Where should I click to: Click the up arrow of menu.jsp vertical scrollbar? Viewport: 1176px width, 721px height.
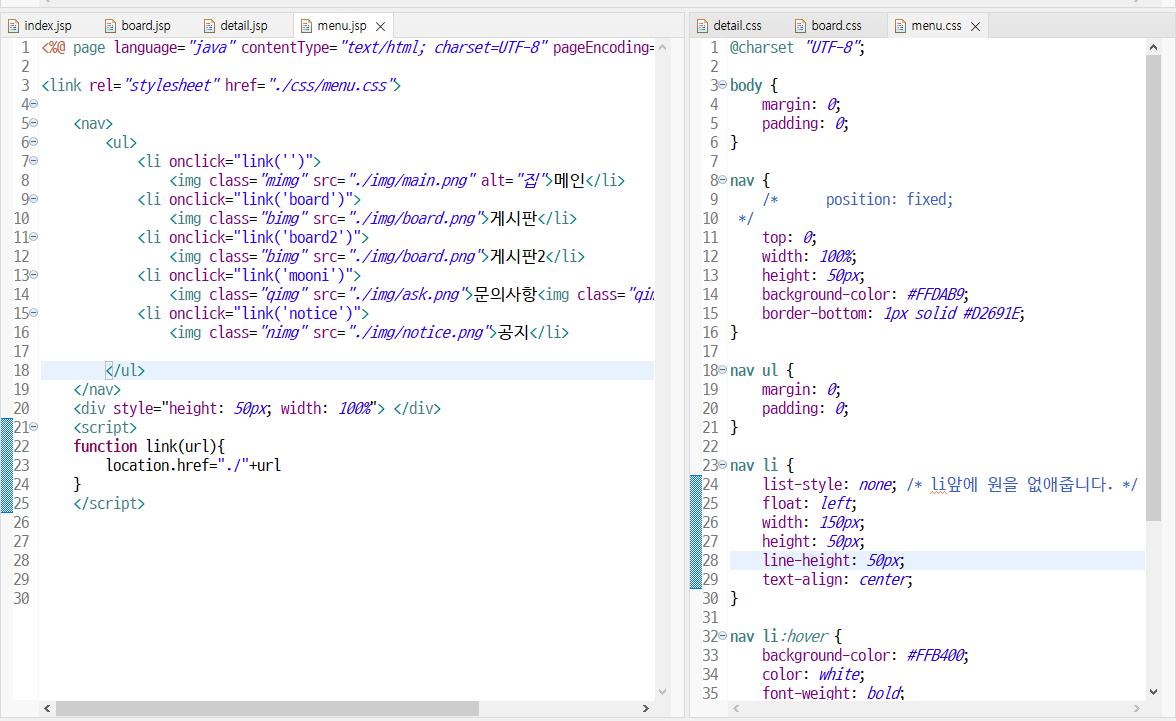(x=662, y=47)
